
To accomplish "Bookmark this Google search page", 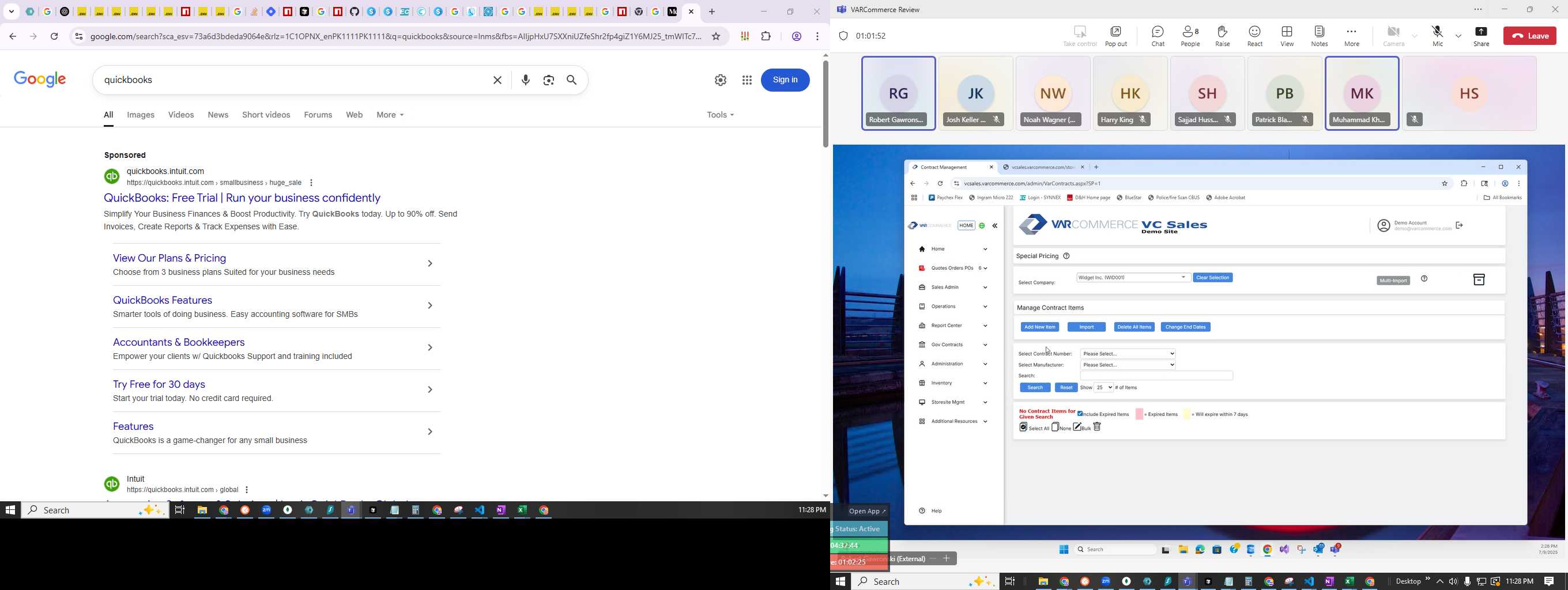I will coord(717,36).
